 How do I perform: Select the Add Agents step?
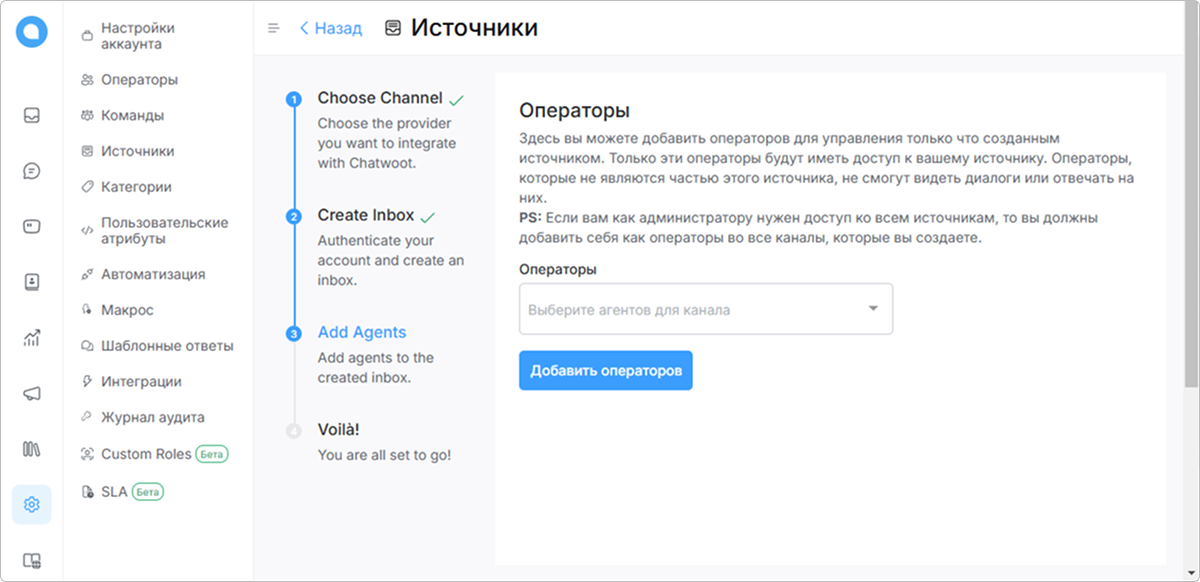362,332
